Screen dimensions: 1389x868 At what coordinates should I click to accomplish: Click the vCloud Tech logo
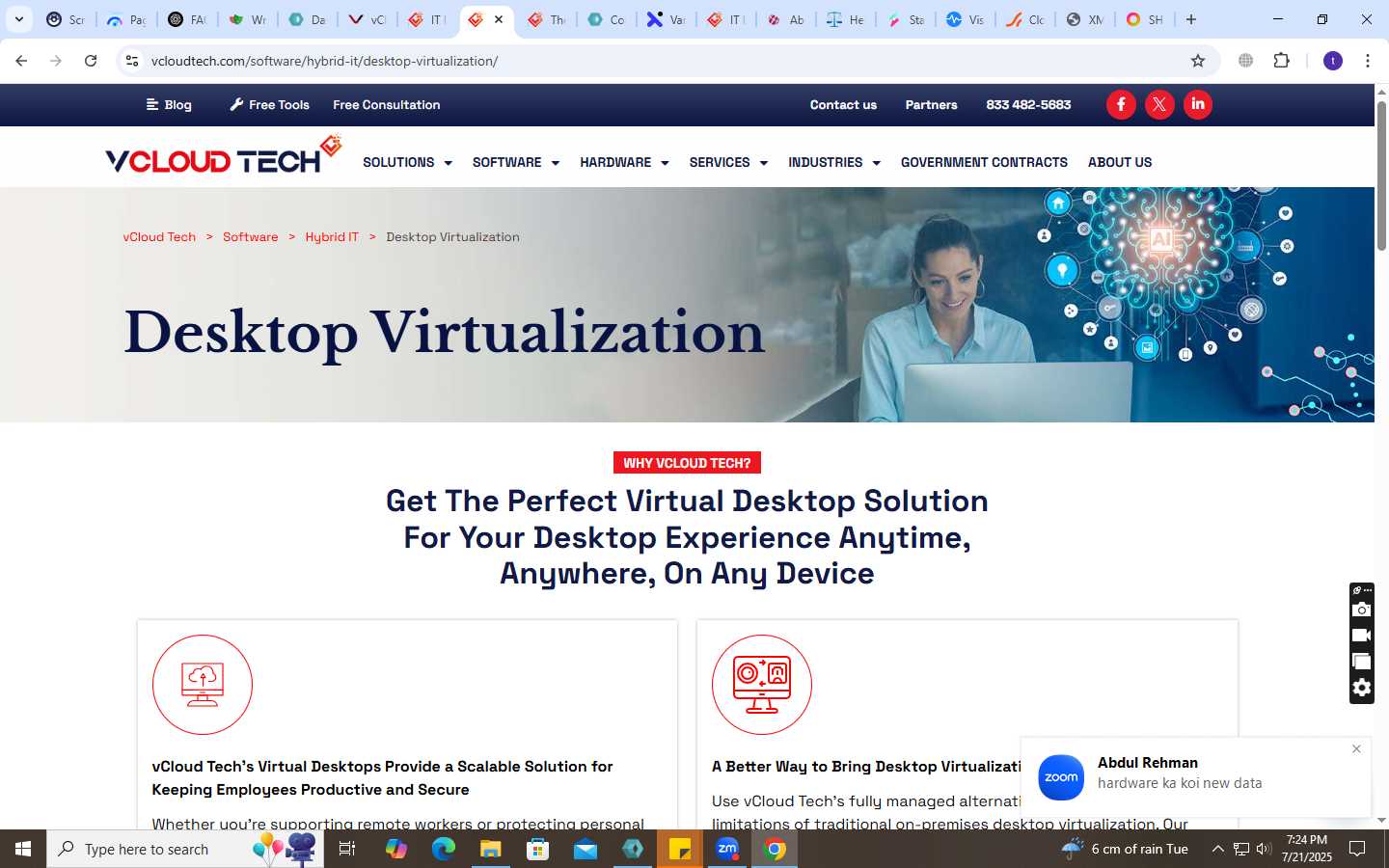point(224,155)
